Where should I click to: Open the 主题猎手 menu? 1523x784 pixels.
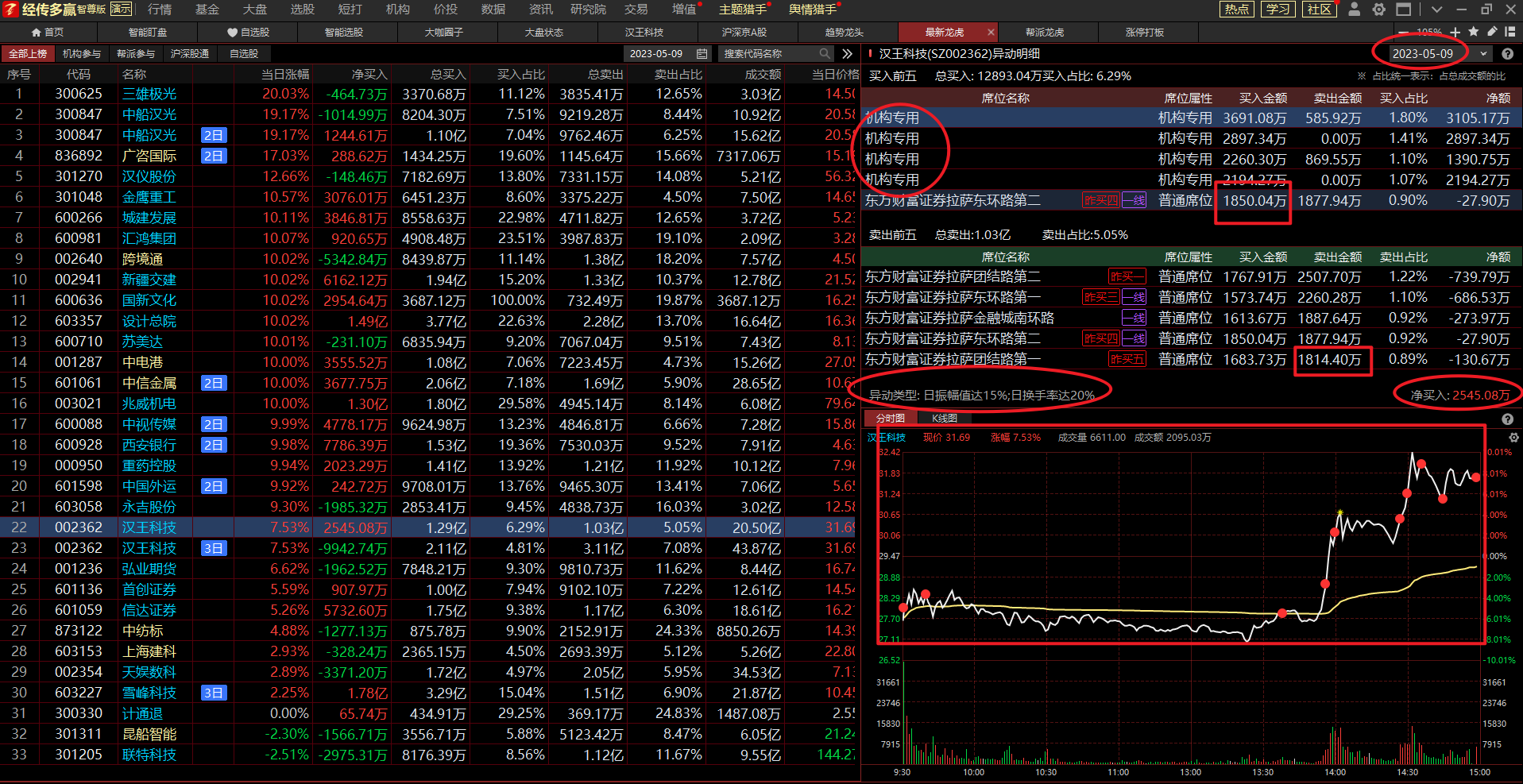tap(743, 10)
